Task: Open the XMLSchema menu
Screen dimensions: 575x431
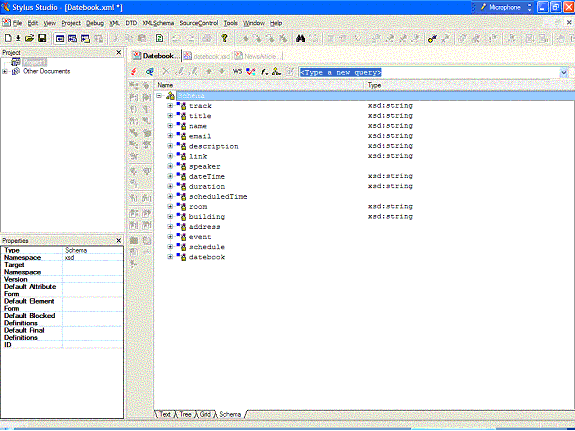Action: (158, 23)
